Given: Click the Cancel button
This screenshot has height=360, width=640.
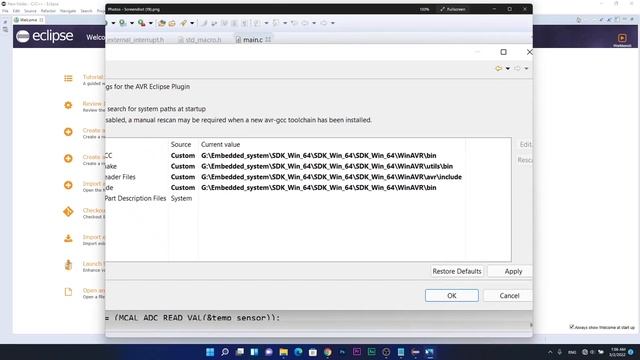Looking at the screenshot, I should [x=509, y=296].
